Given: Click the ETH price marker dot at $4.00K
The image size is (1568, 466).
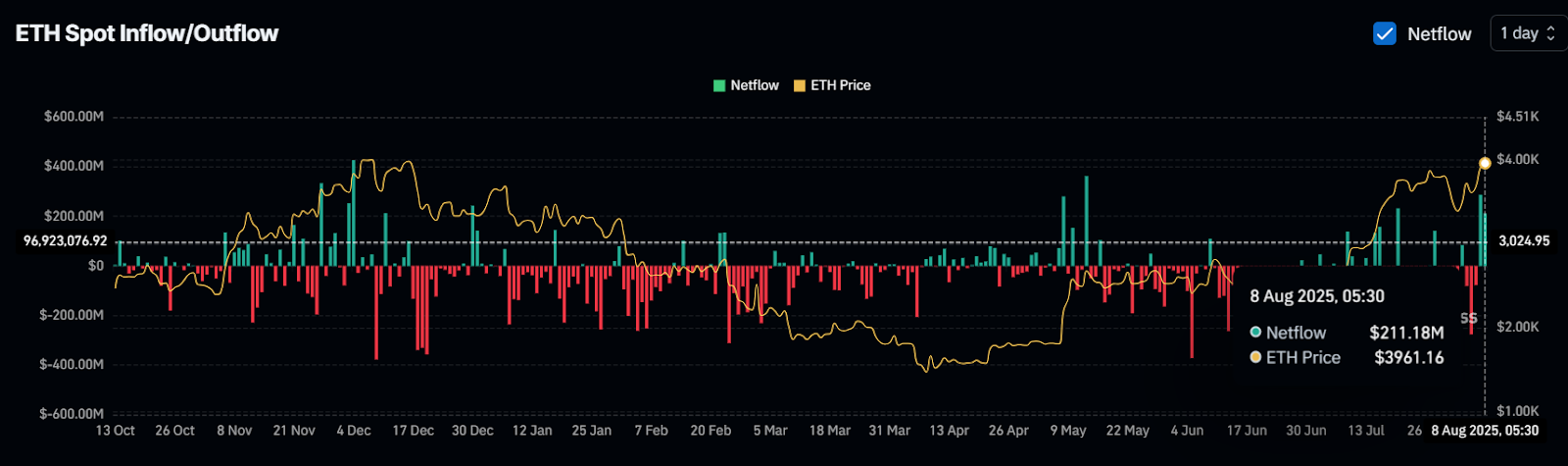Looking at the screenshot, I should (x=1485, y=163).
